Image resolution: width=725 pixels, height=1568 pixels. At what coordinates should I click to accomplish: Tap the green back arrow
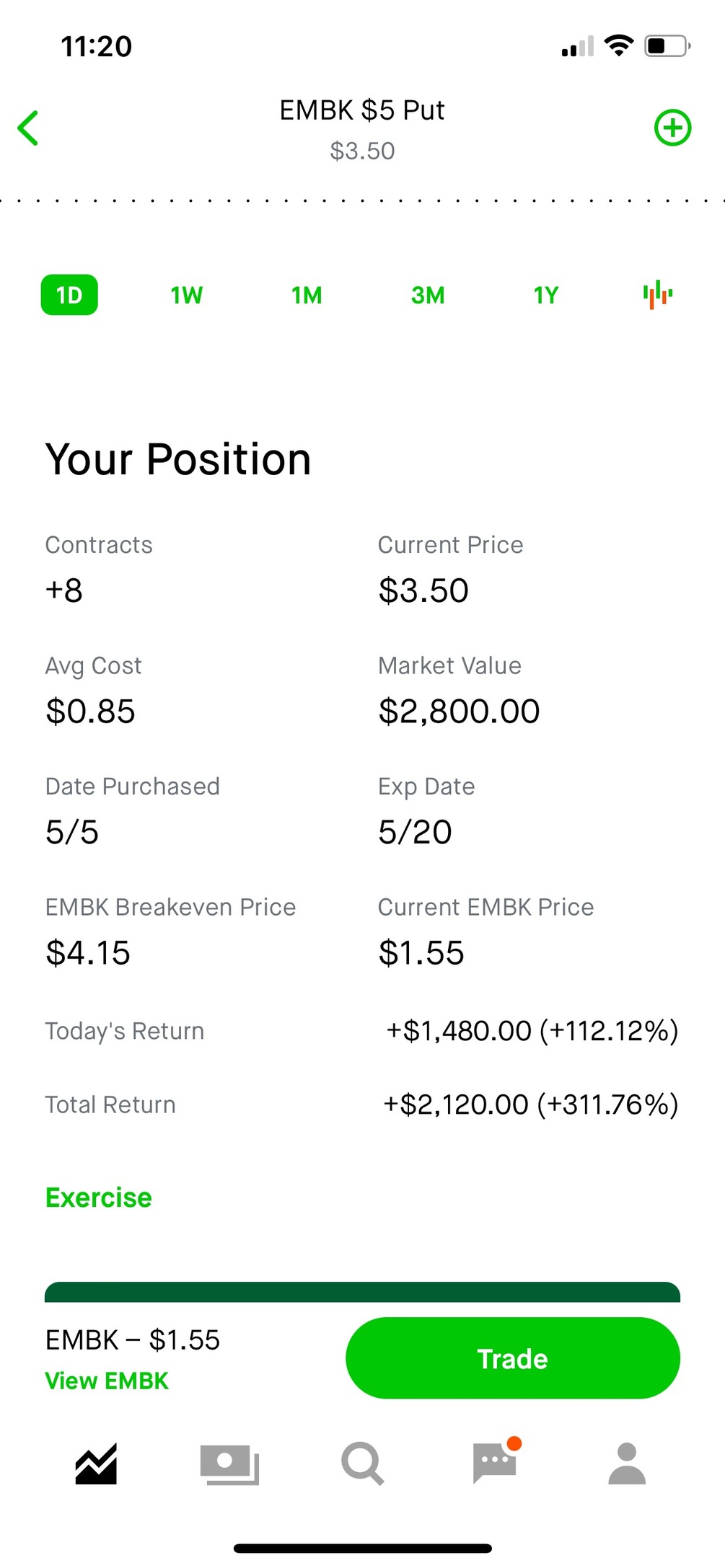[28, 128]
